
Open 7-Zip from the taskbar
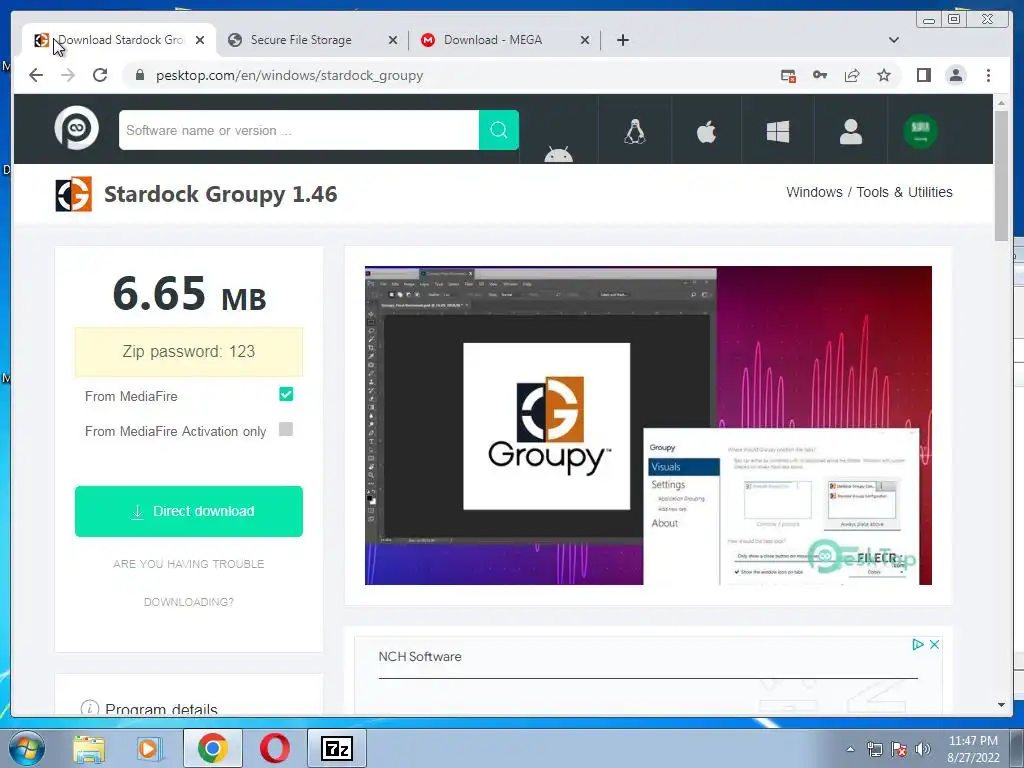coord(337,748)
